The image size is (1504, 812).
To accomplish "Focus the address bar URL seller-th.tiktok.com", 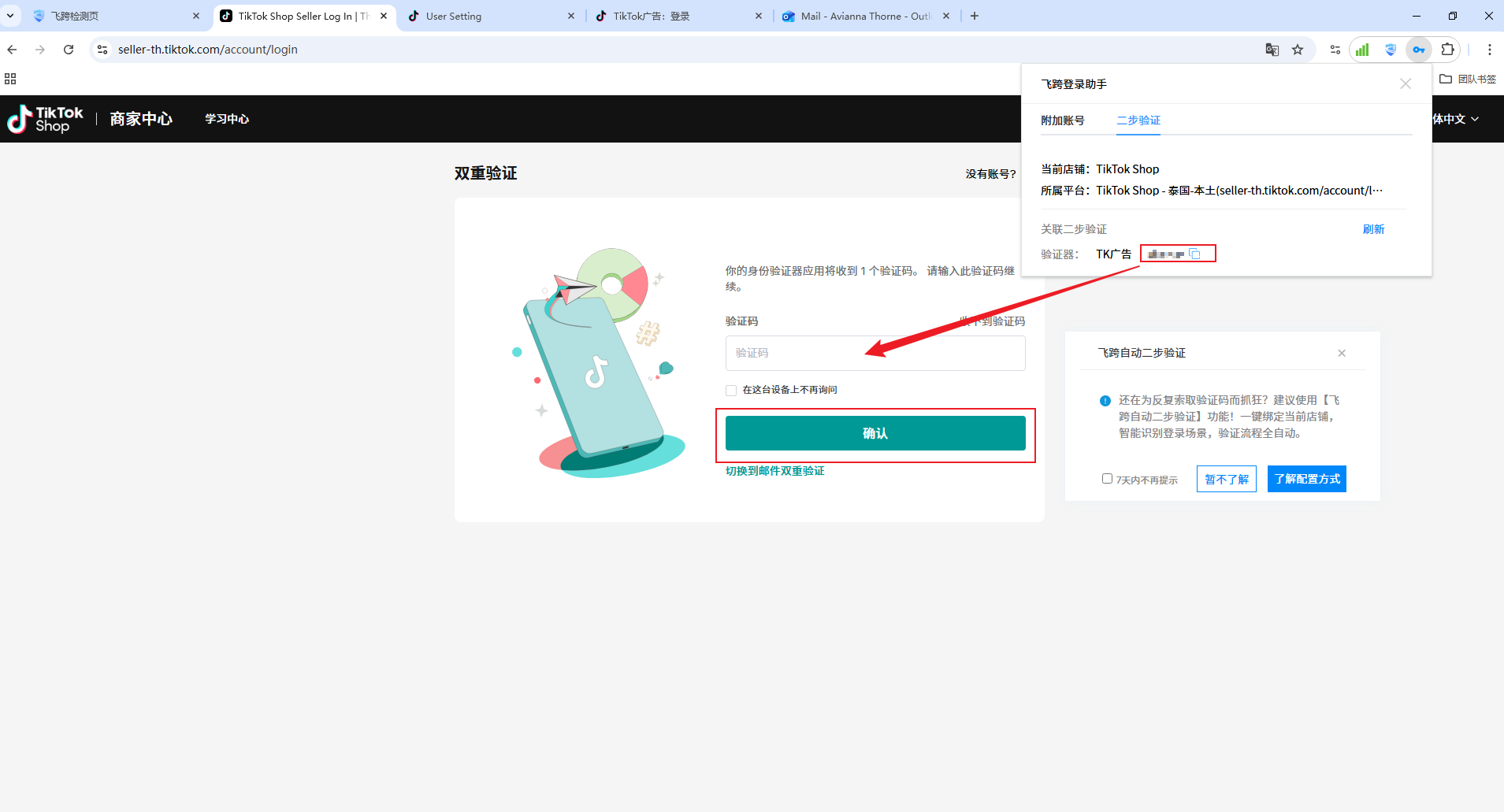I will click(208, 50).
